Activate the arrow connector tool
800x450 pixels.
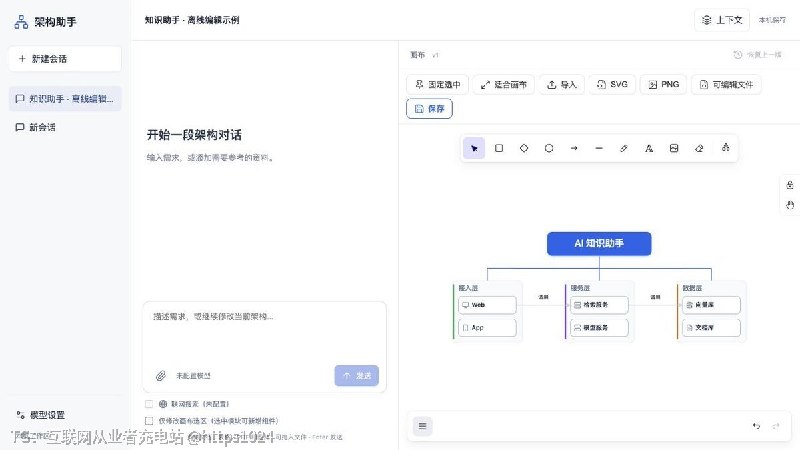coord(574,148)
